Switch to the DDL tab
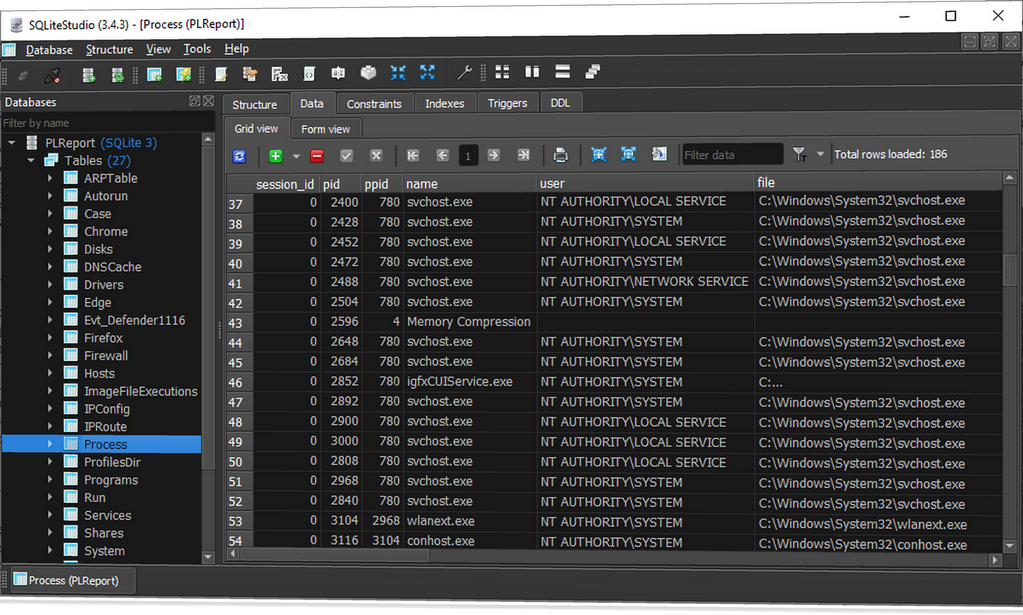1023x615 pixels. tap(560, 103)
